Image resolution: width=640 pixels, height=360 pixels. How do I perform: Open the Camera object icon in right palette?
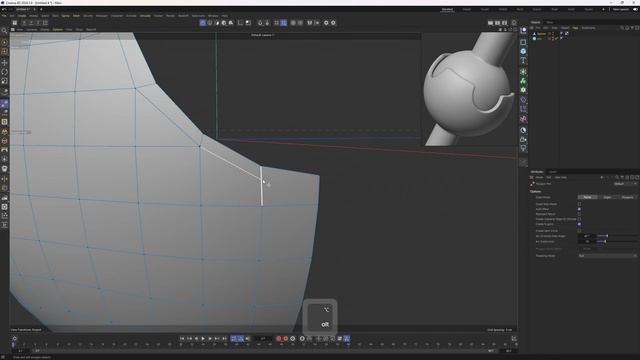[x=523, y=140]
